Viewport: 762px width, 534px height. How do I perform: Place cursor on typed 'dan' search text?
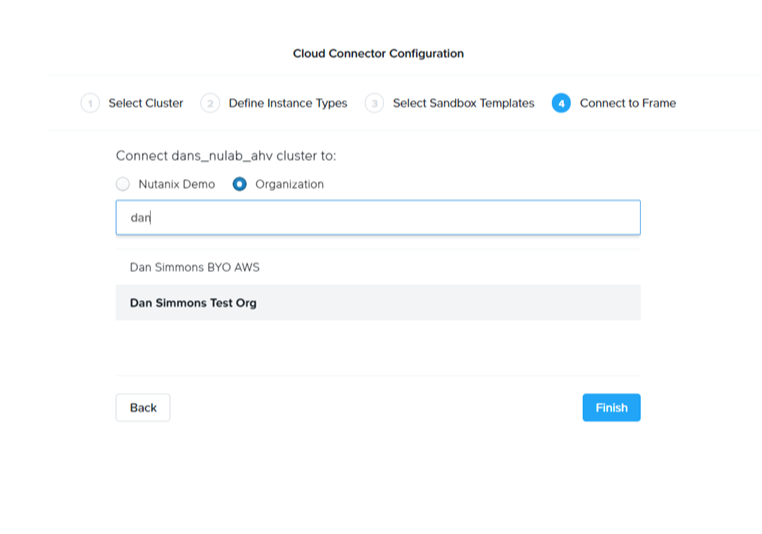(x=140, y=217)
